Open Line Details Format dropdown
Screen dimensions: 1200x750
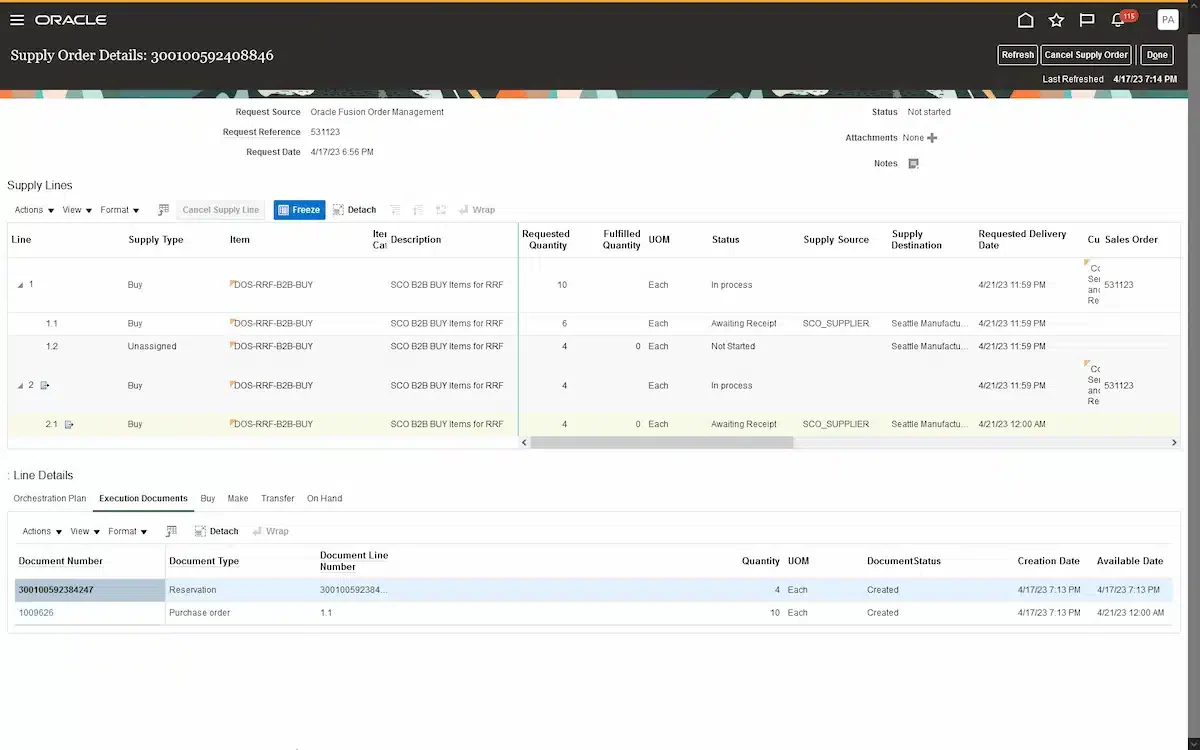point(128,532)
